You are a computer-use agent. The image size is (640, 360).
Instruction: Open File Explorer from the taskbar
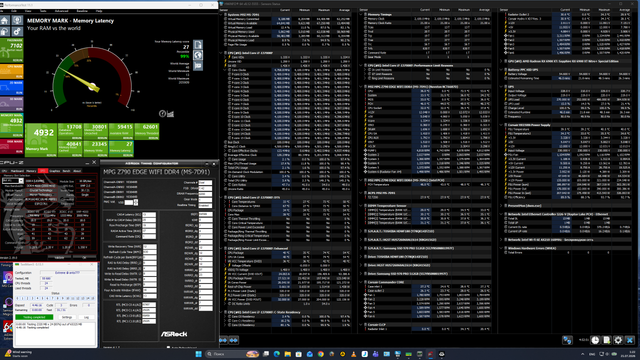(288, 354)
